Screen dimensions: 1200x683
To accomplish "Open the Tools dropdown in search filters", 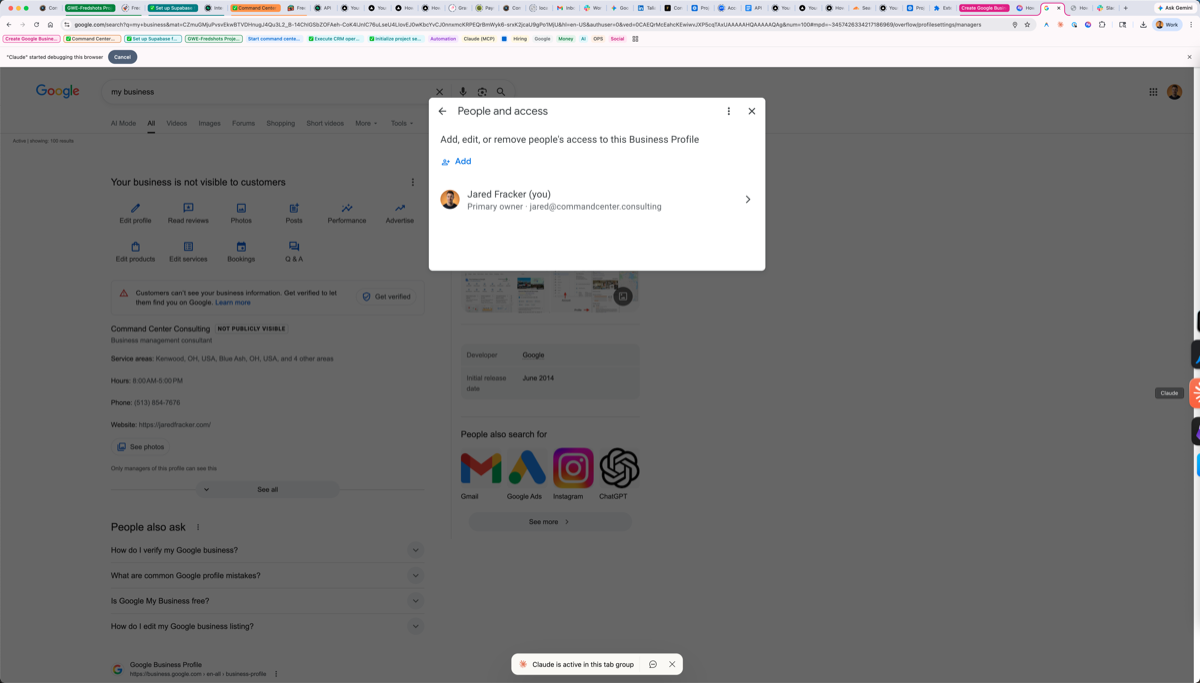I will coord(403,122).
